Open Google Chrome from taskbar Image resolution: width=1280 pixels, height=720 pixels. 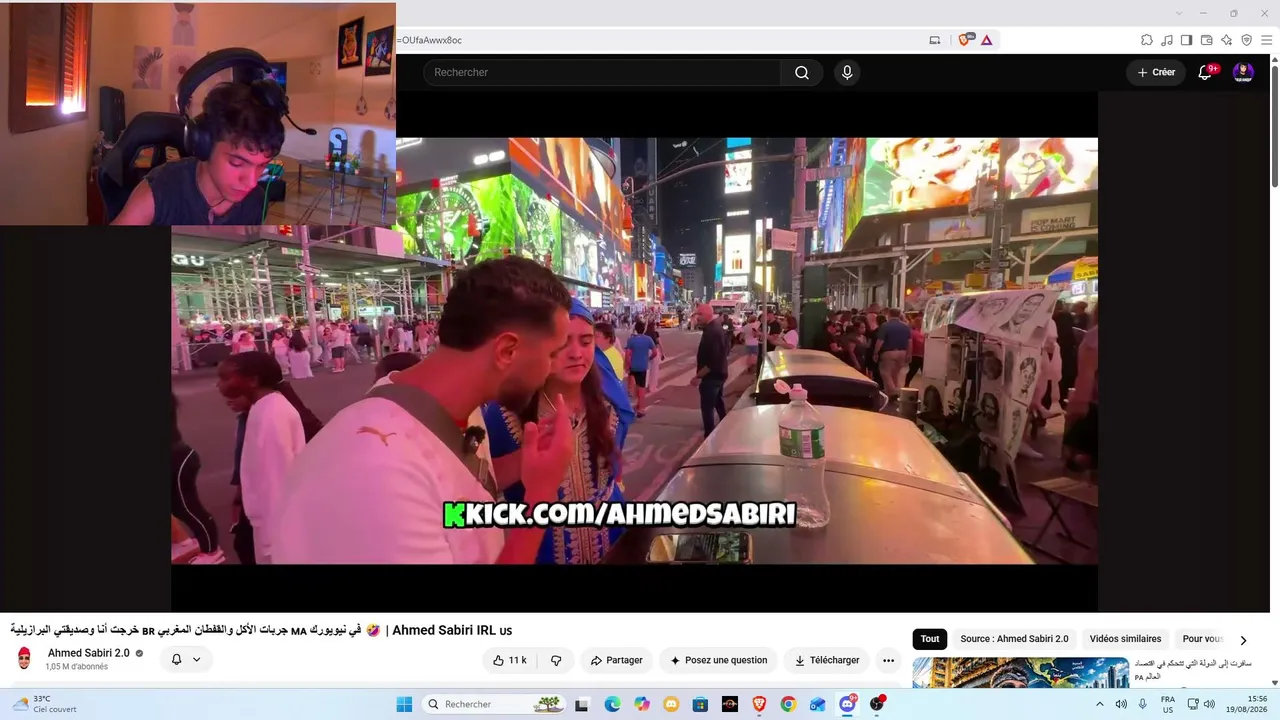[788, 704]
